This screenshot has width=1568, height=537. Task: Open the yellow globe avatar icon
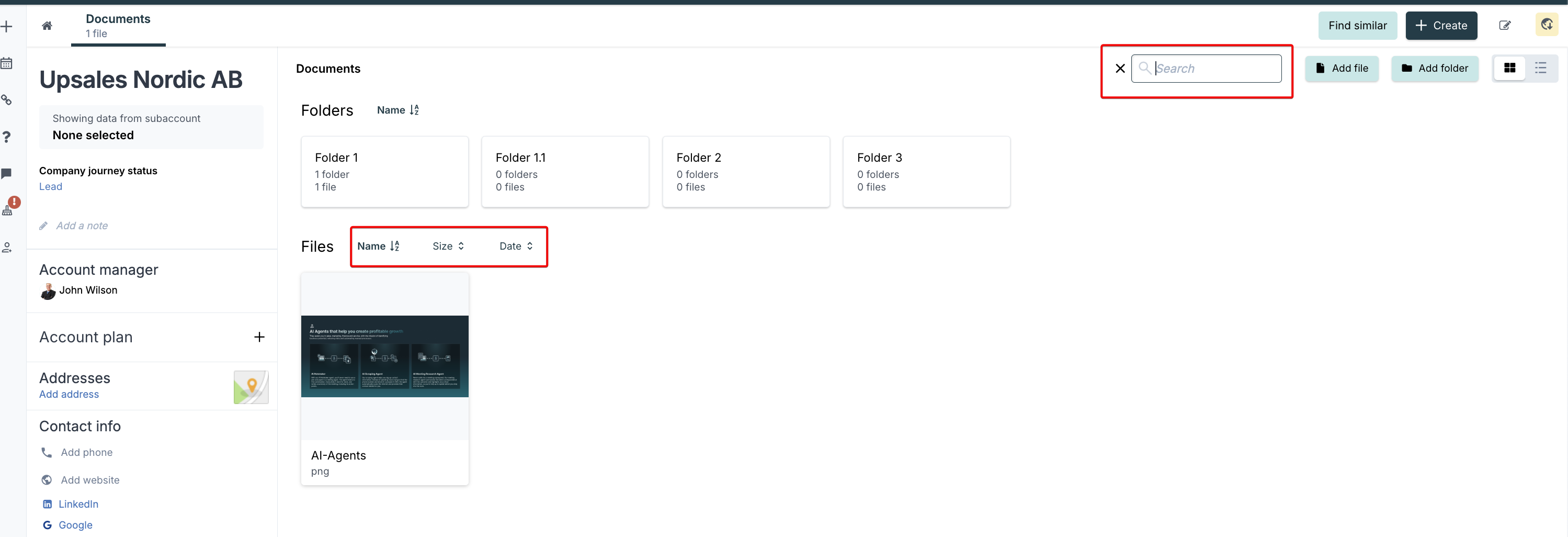1546,25
